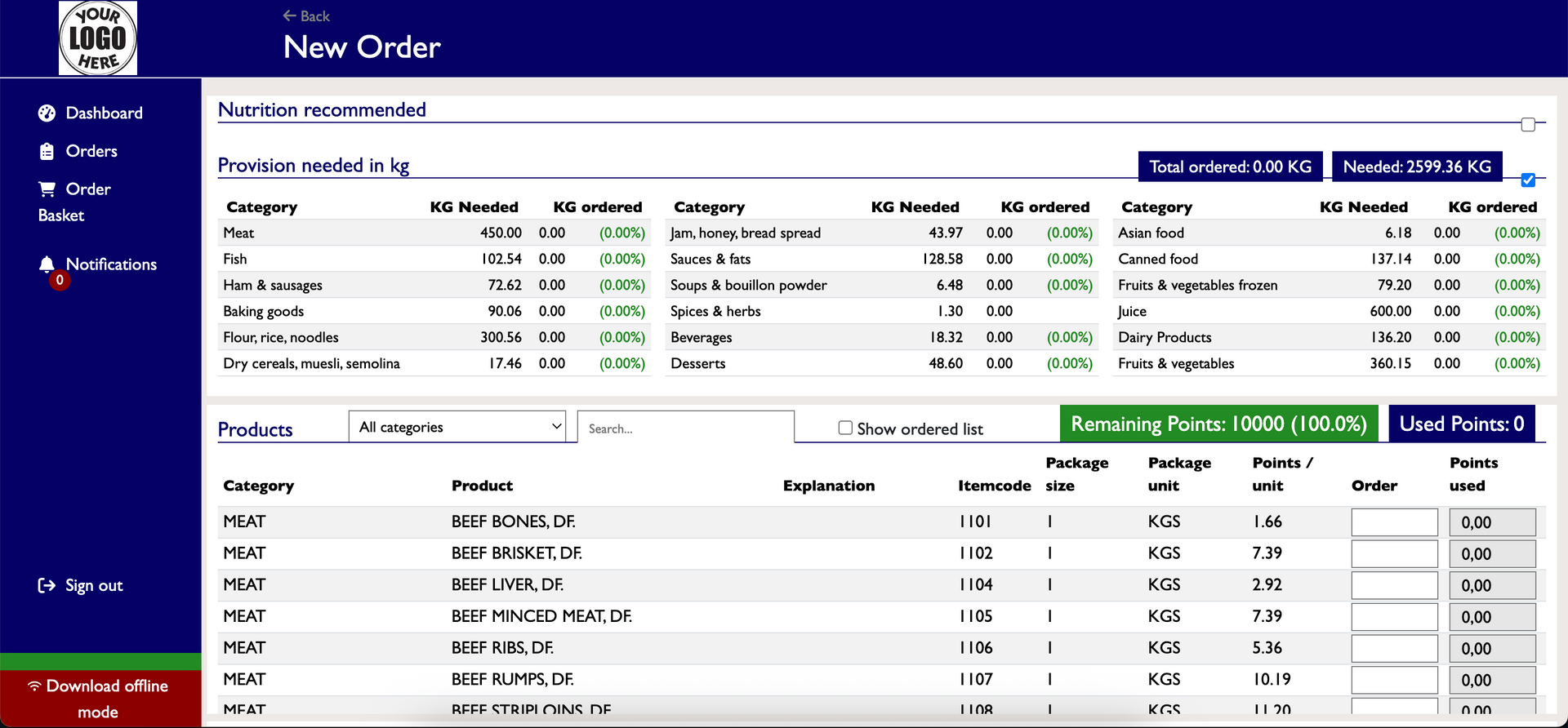Click the Order field for Beef Bones
This screenshot has width=1568, height=728.
[1394, 522]
